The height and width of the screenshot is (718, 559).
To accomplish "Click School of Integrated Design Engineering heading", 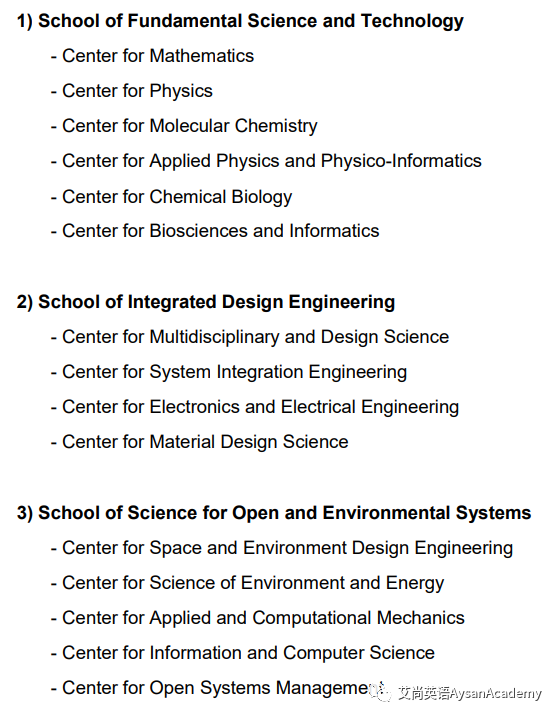I will coord(206,302).
